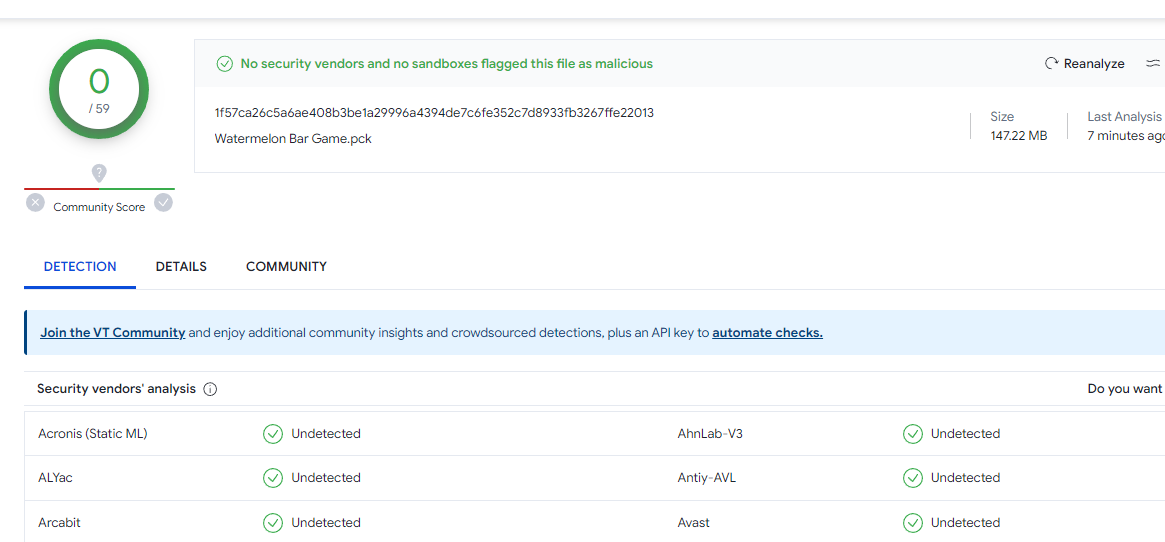Image resolution: width=1165 pixels, height=542 pixels.
Task: Click the info icon beside Security vendors' analysis
Action: click(210, 389)
